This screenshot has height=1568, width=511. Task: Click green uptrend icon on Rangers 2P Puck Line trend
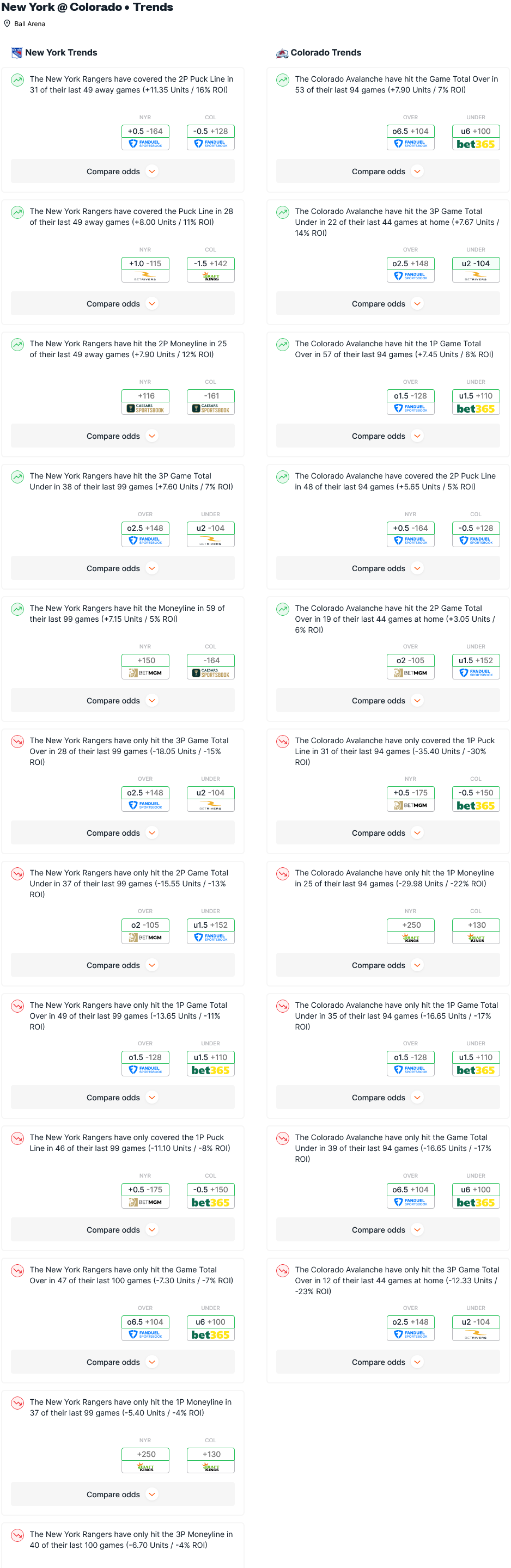coord(17,79)
